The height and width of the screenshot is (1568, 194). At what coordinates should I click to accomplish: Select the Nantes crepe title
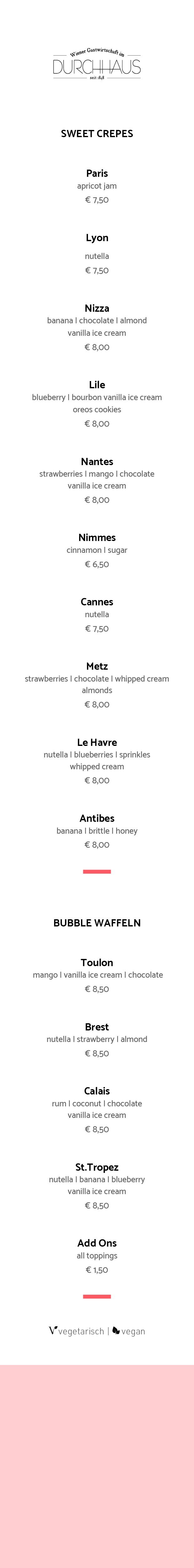(x=97, y=461)
